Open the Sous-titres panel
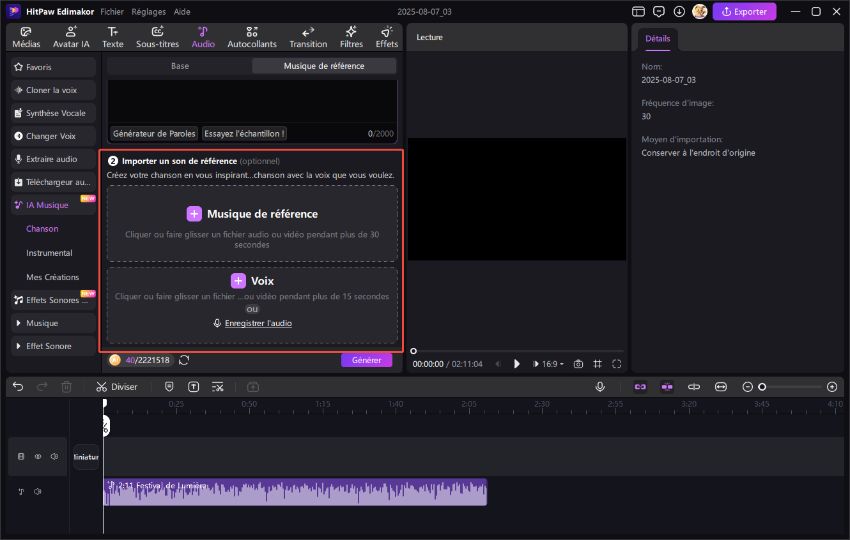Viewport: 850px width, 540px height. click(157, 37)
